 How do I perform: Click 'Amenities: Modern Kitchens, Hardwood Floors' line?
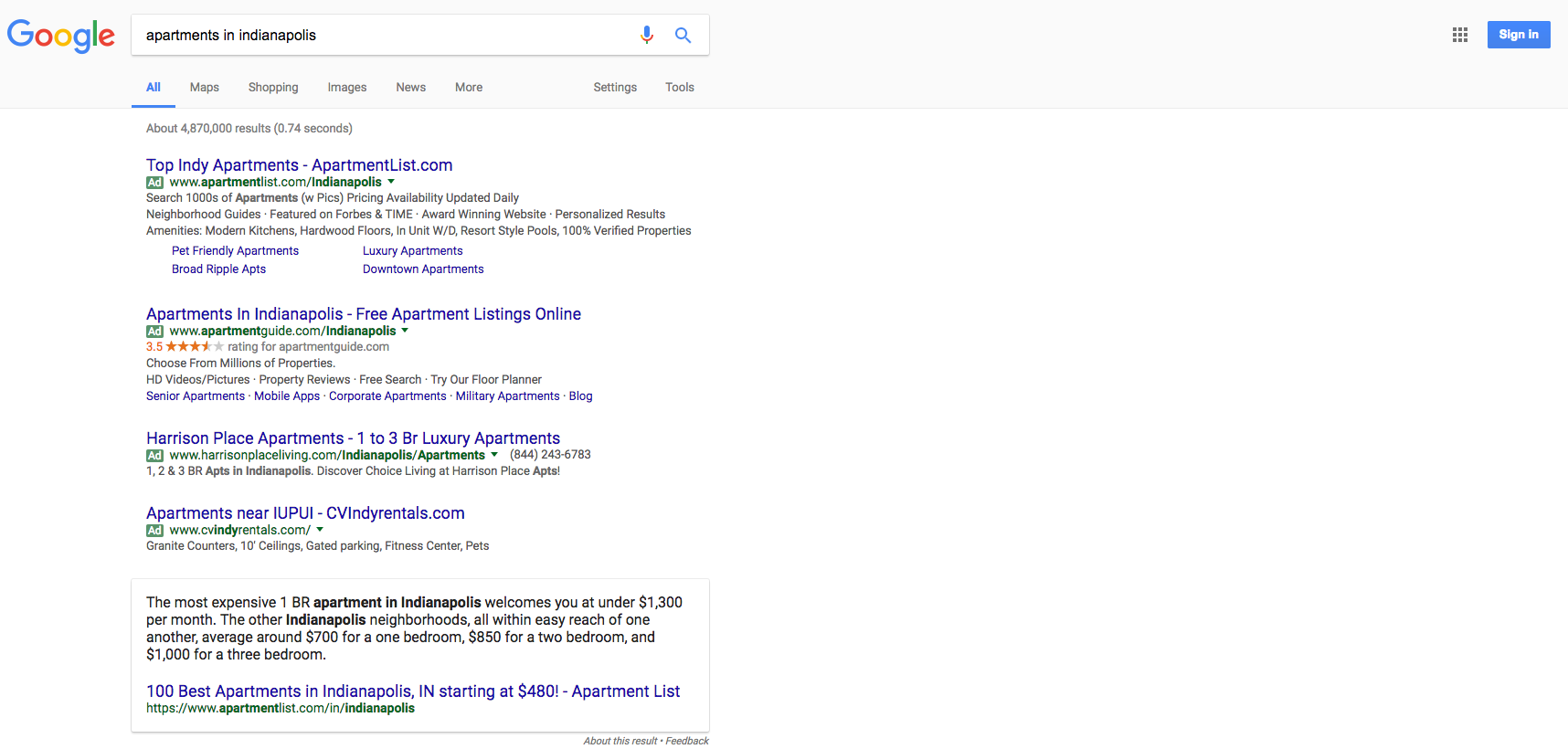[x=418, y=231]
